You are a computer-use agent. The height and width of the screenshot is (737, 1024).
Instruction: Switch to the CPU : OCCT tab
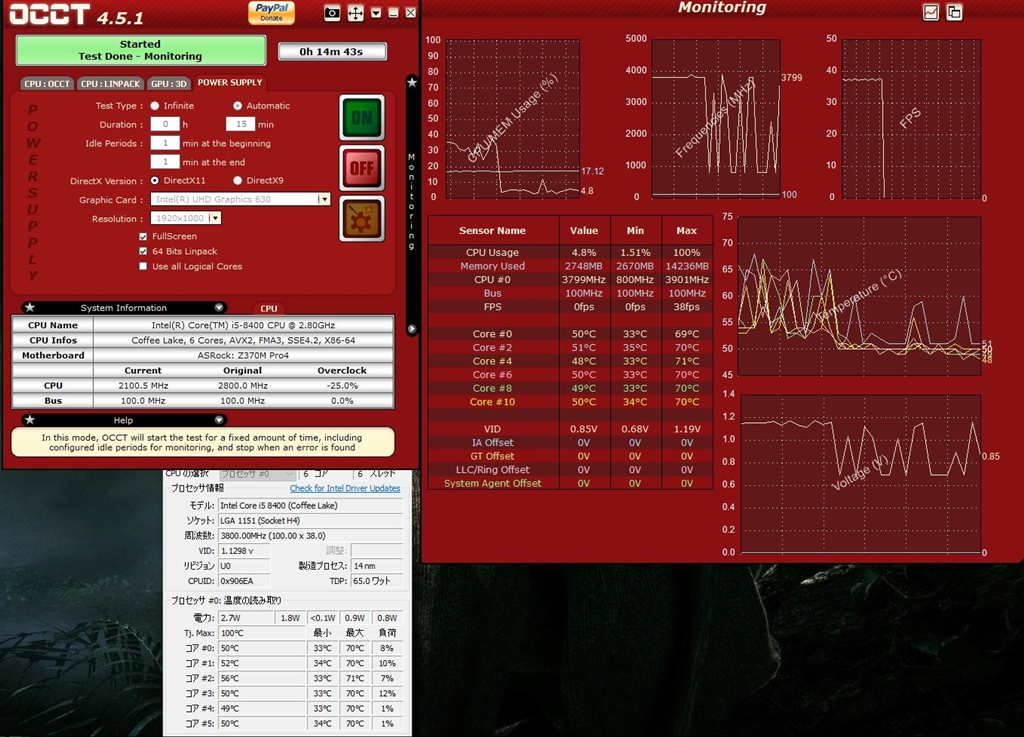47,84
